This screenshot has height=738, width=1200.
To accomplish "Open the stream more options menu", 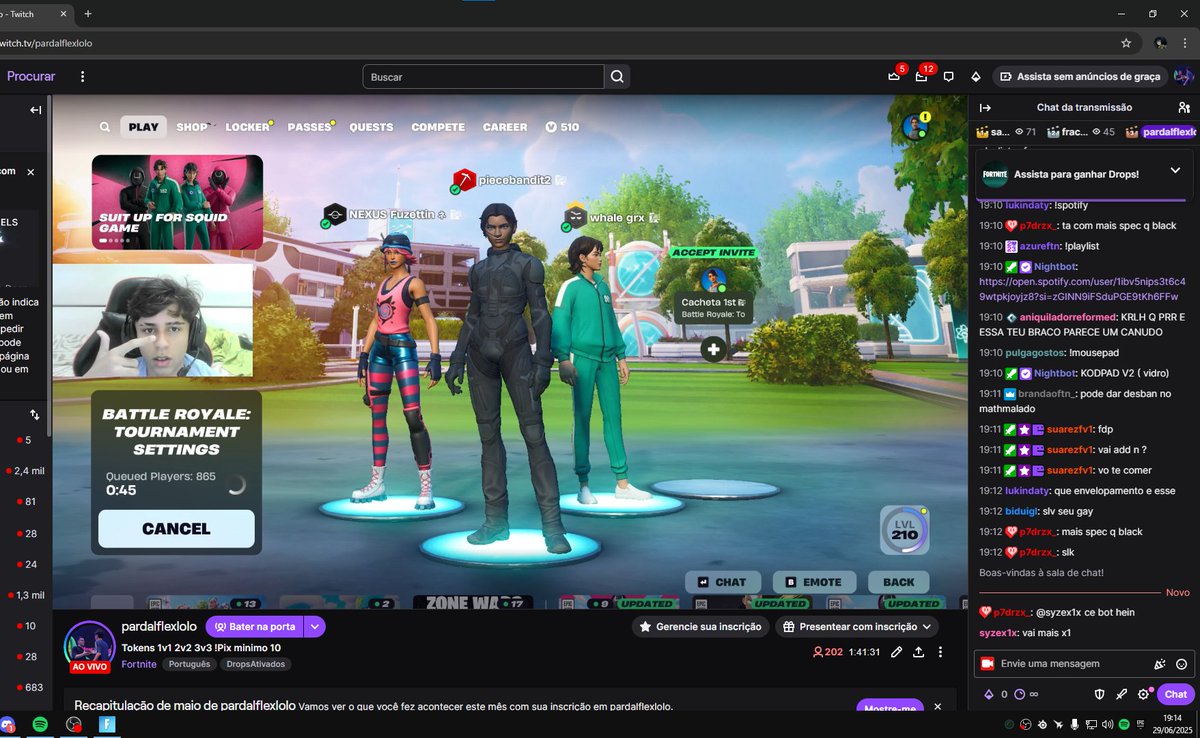I will [x=940, y=652].
